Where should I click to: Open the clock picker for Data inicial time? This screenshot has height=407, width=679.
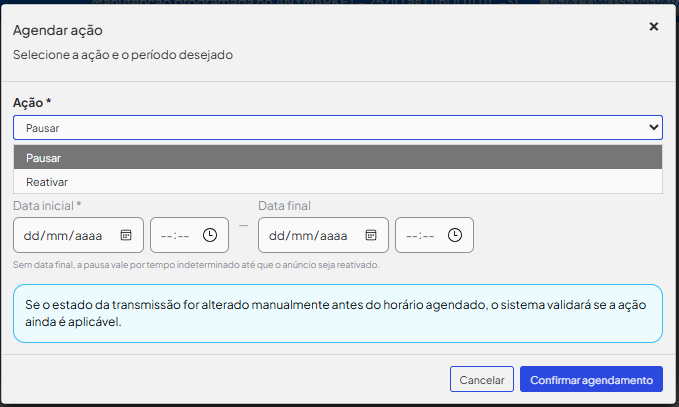[x=210, y=235]
